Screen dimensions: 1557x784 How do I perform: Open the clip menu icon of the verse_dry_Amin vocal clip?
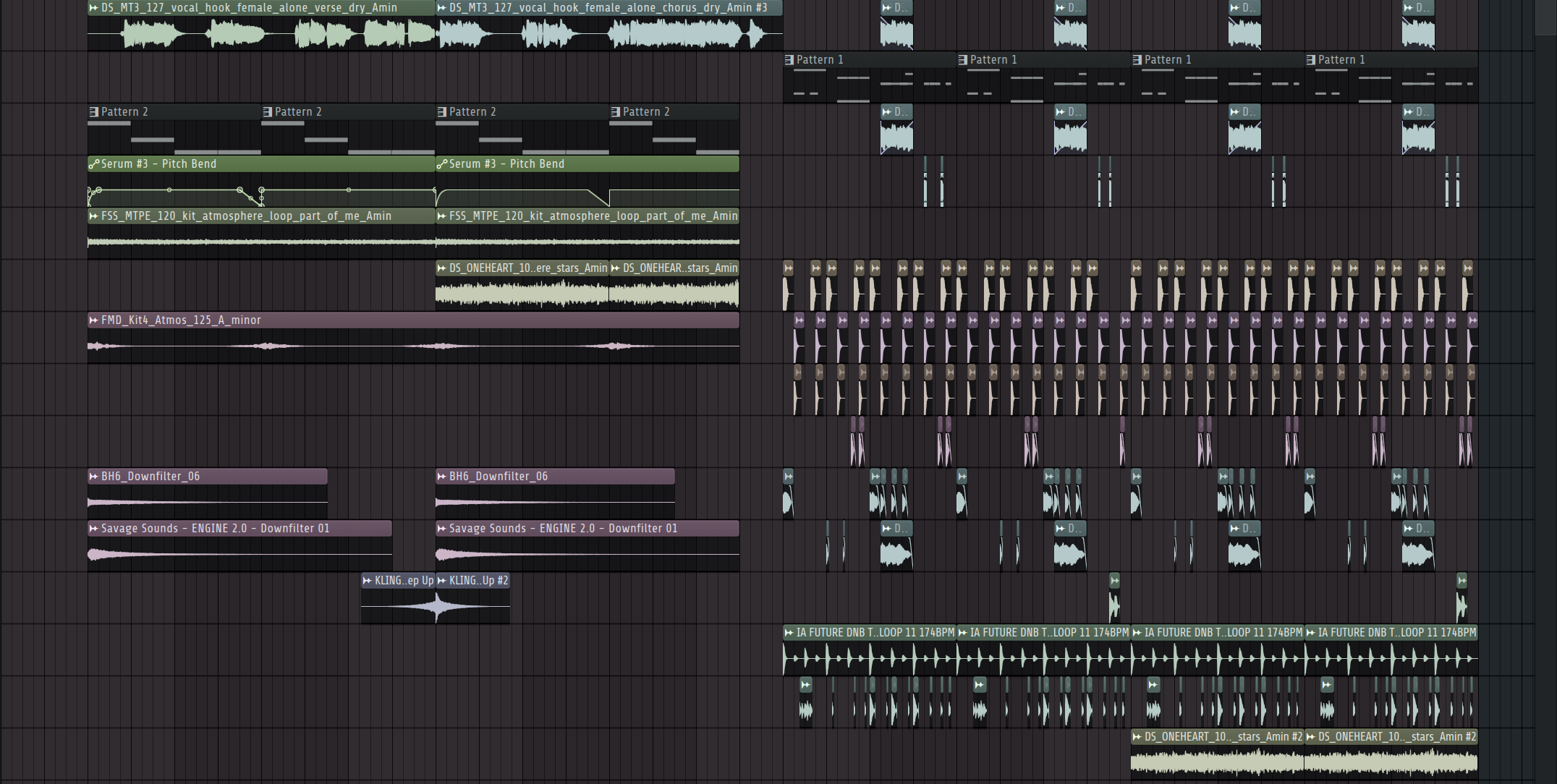coord(93,7)
